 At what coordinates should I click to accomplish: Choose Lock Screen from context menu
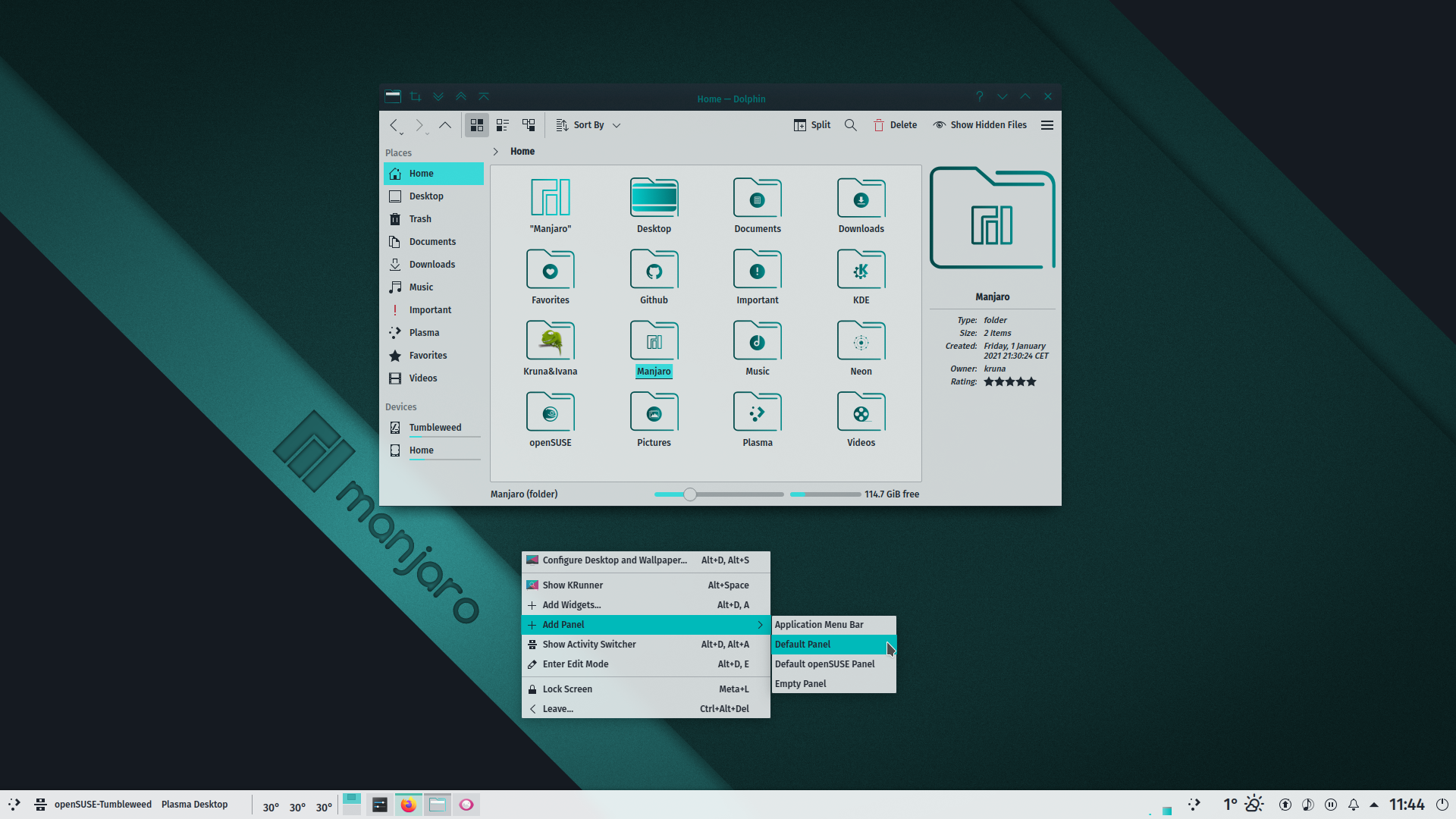[x=646, y=689]
